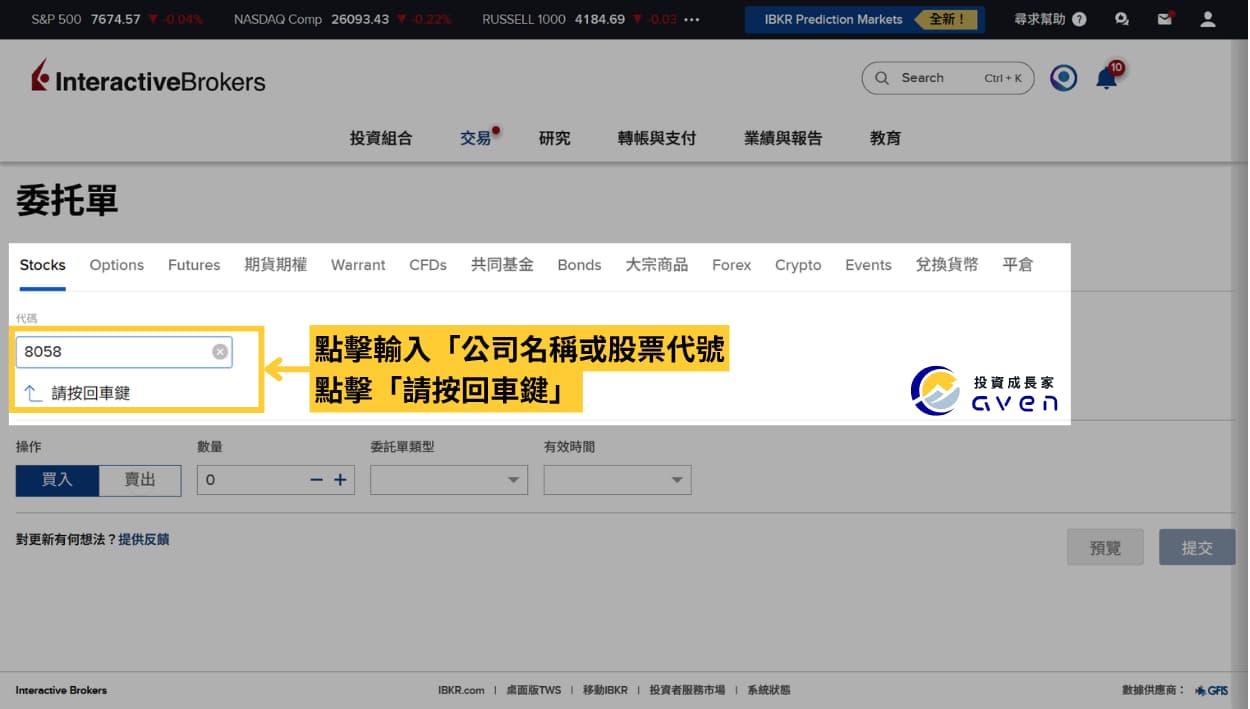This screenshot has height=709, width=1250.
Task: Click the Search box with Ctrl+K
Action: click(947, 78)
